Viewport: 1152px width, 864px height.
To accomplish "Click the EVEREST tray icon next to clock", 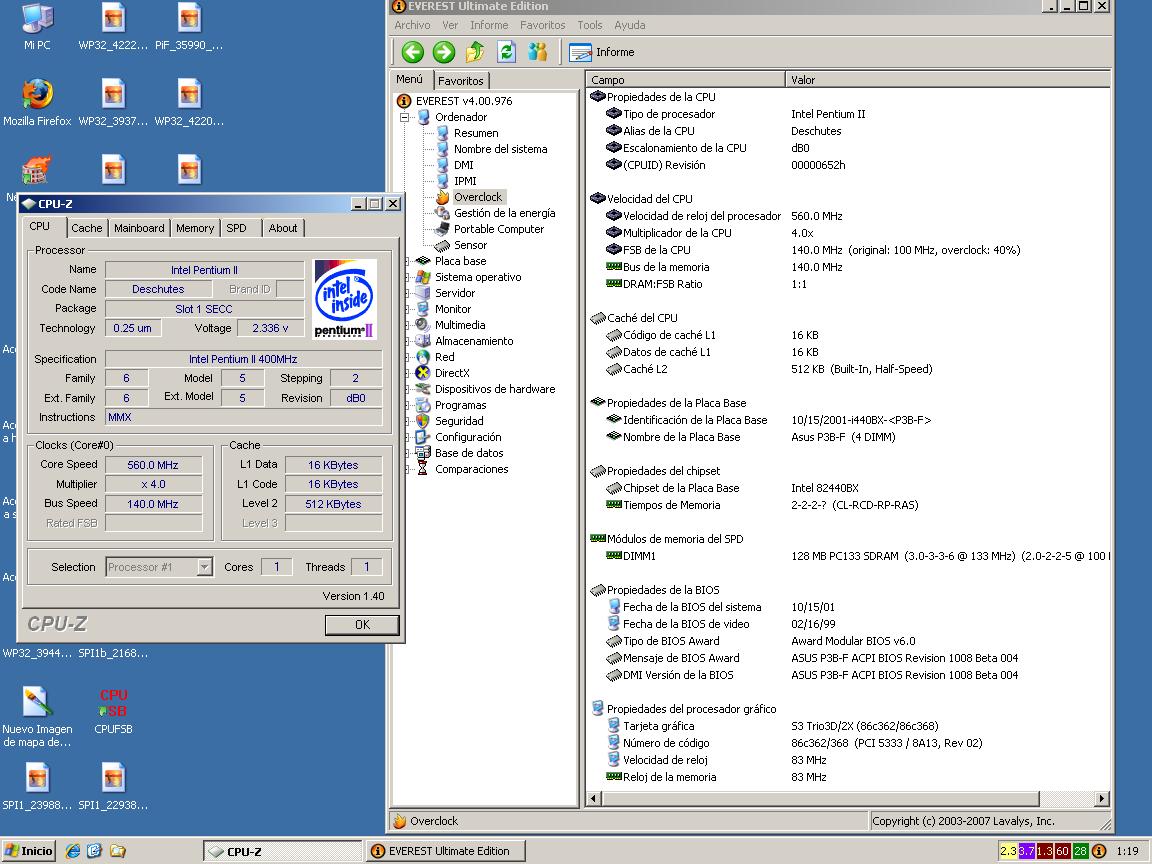I will pos(1099,851).
